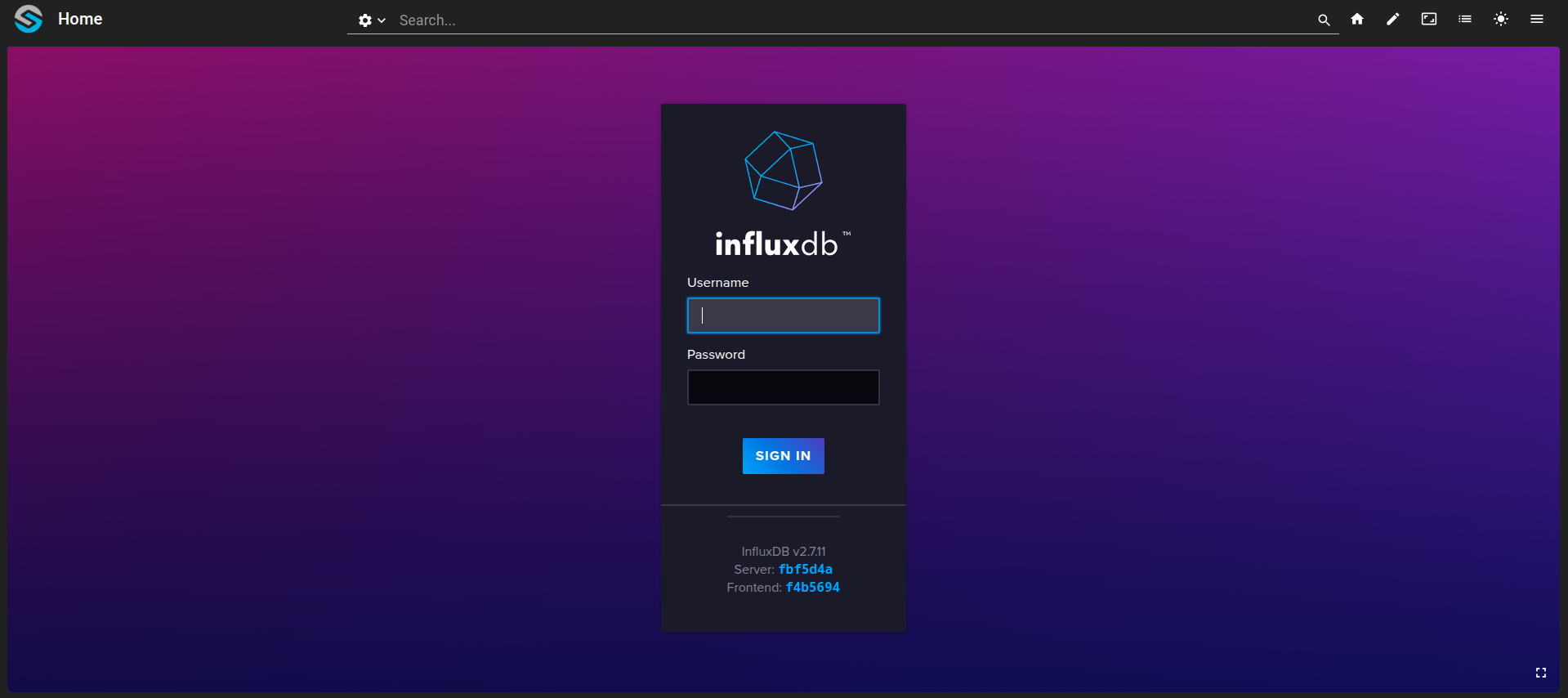Click the InfluxDB Username field
The width and height of the screenshot is (1568, 698).
(784, 315)
